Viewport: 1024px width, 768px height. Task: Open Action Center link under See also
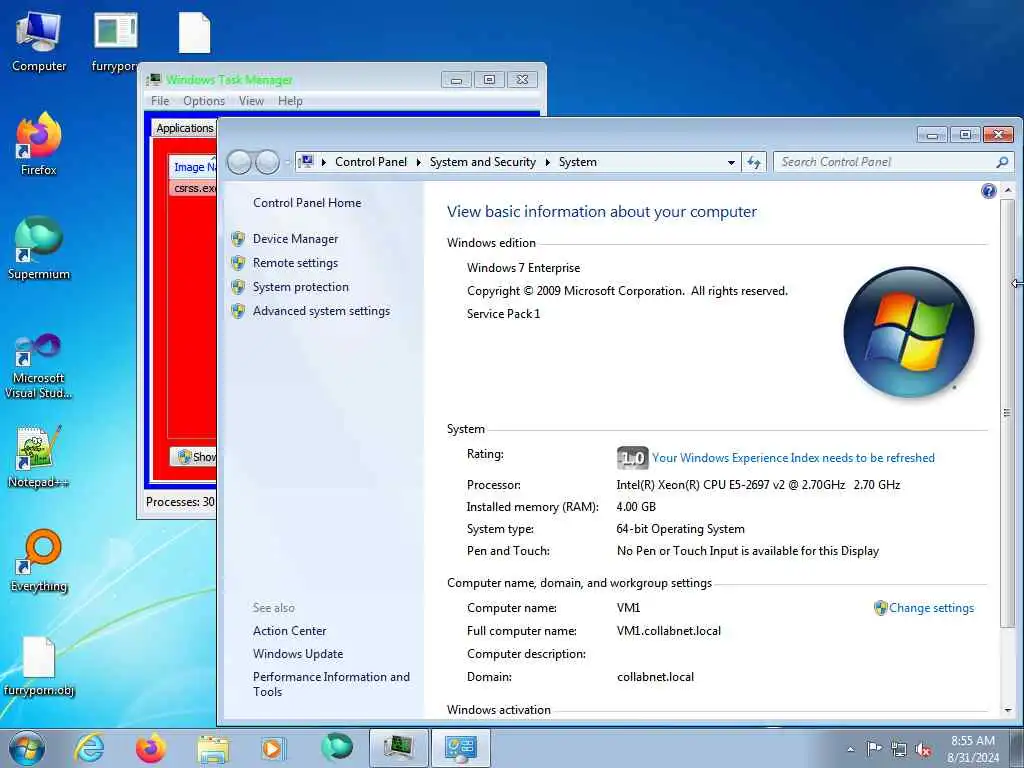pyautogui.click(x=289, y=631)
